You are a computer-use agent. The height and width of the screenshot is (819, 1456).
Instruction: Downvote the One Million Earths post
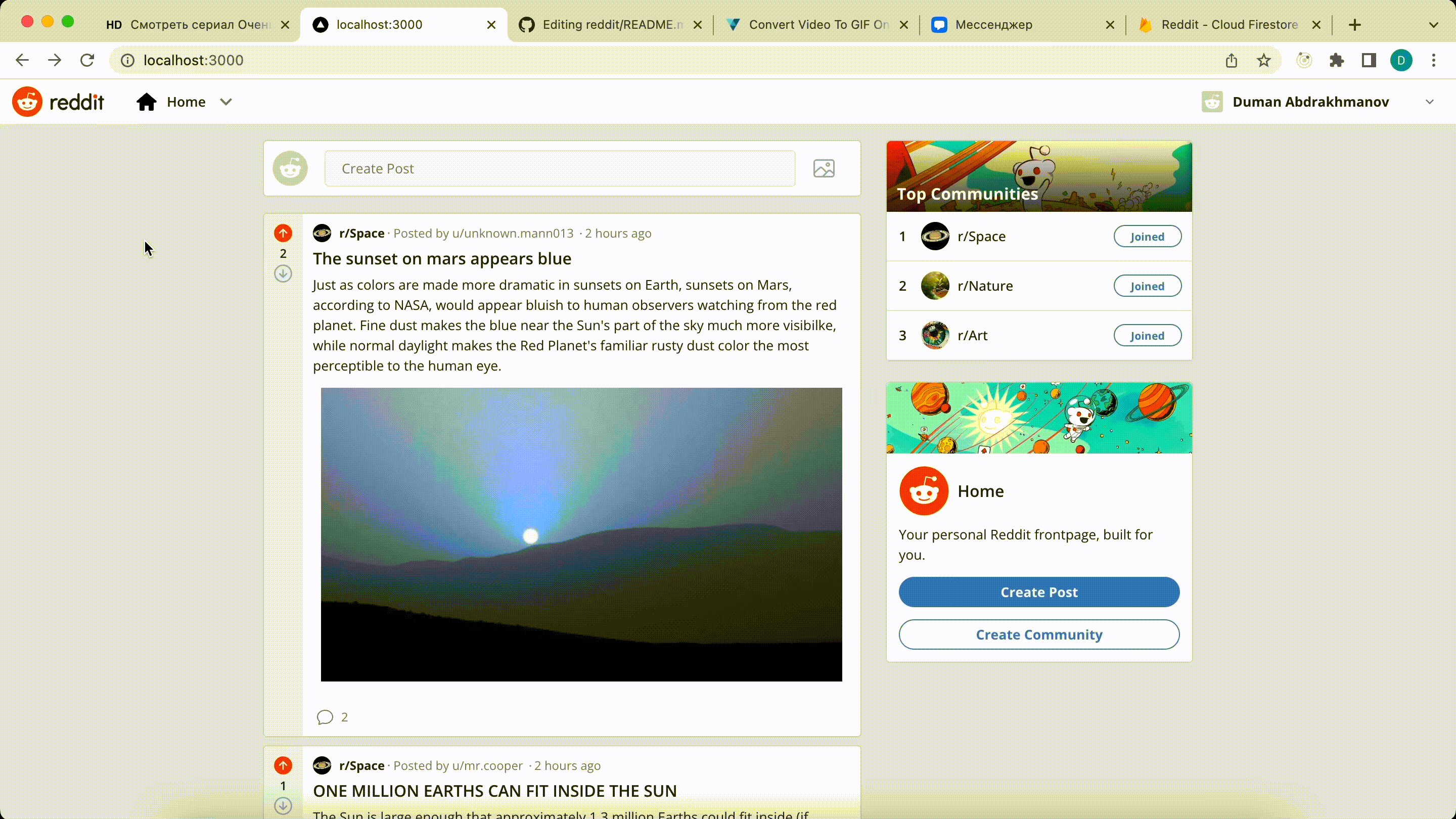click(283, 805)
